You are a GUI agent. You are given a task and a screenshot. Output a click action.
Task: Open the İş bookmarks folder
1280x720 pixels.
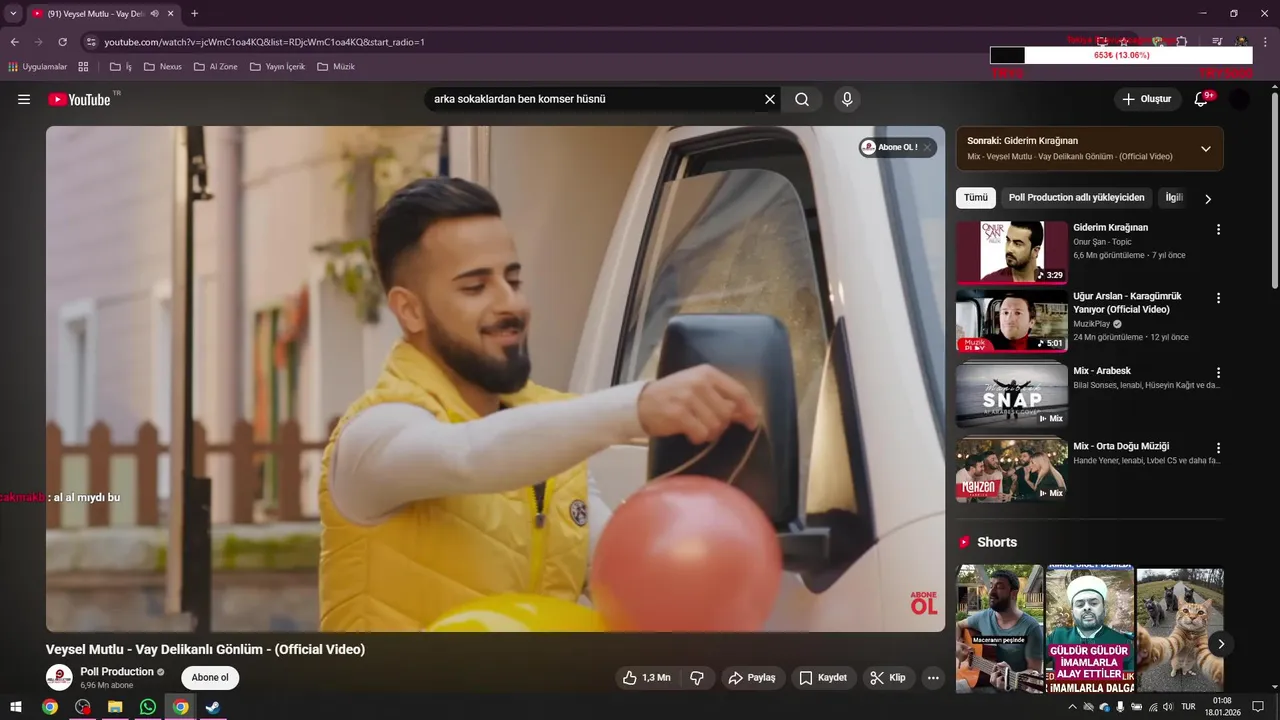point(121,67)
